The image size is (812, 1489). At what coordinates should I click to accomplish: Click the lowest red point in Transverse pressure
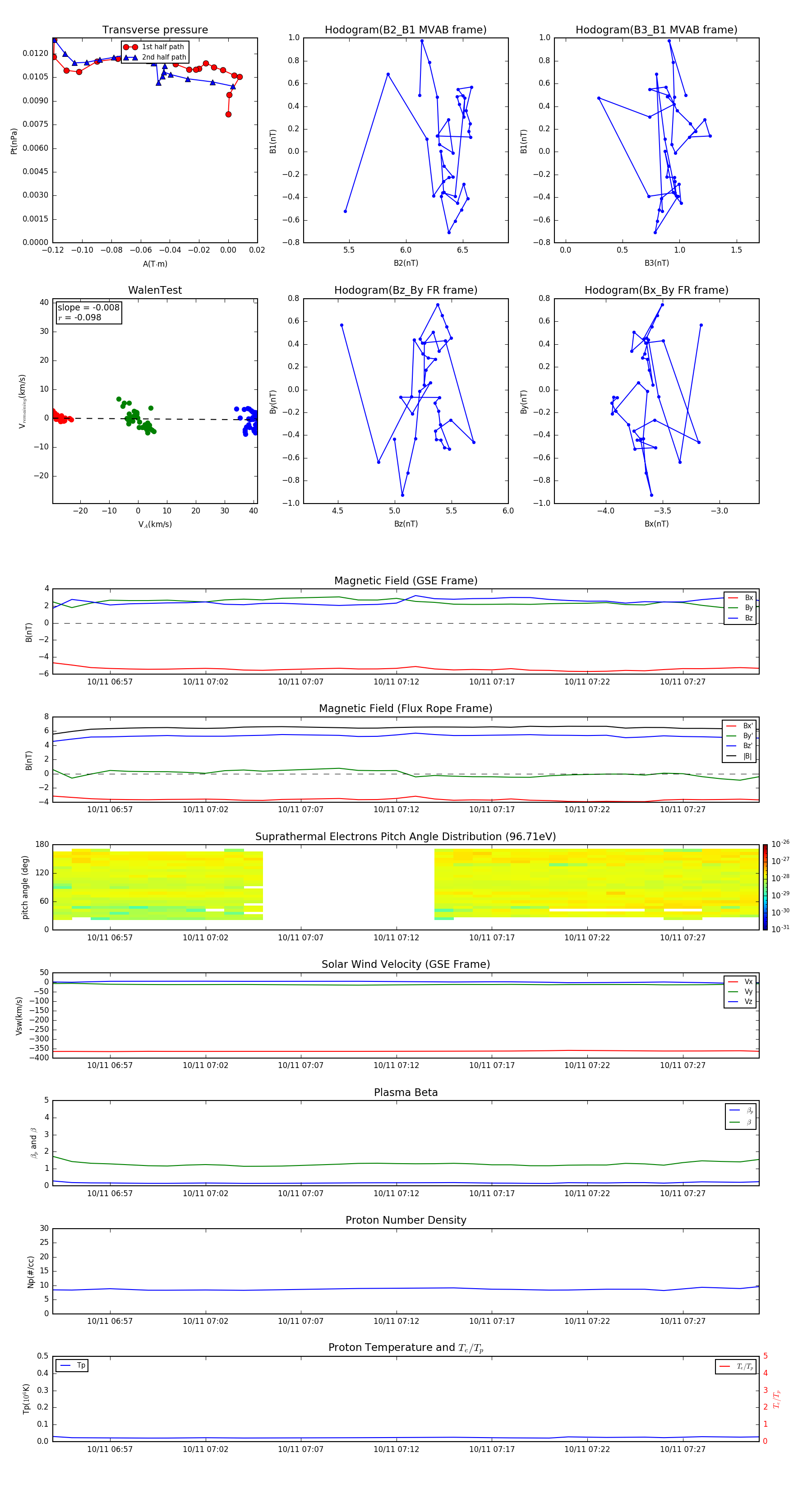click(228, 115)
